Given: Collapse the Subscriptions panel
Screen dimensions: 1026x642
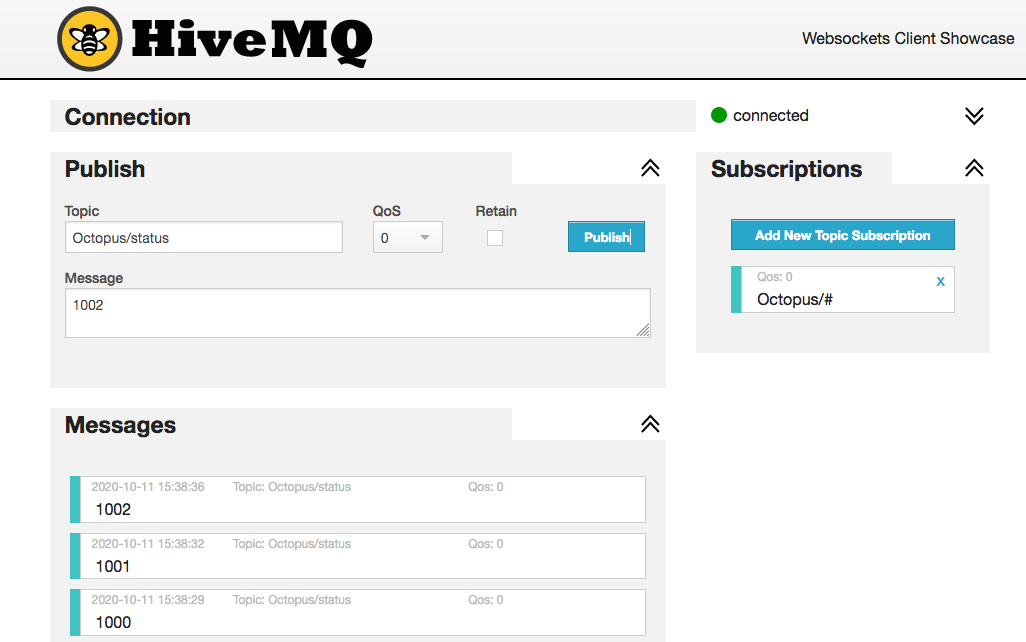Looking at the screenshot, I should (x=974, y=169).
